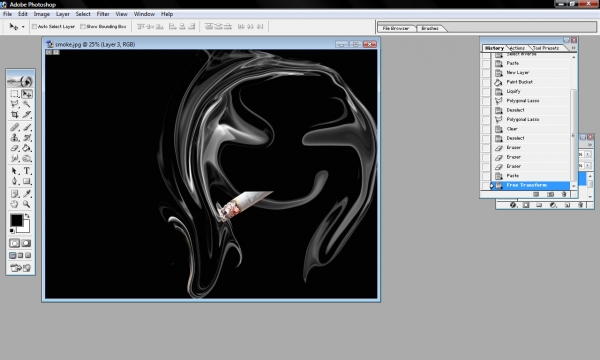Switch to standard screen mode button

[x=13, y=256]
